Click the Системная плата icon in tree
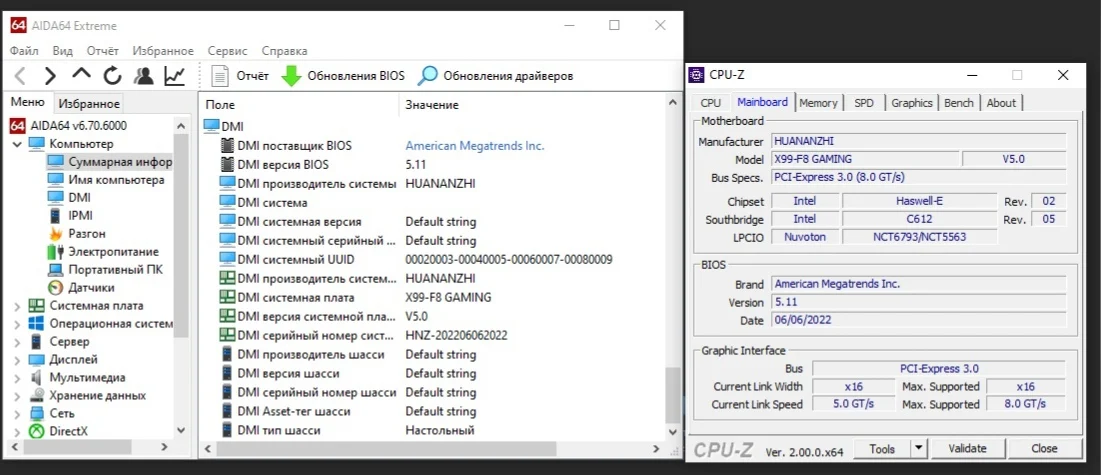 click(x=37, y=306)
